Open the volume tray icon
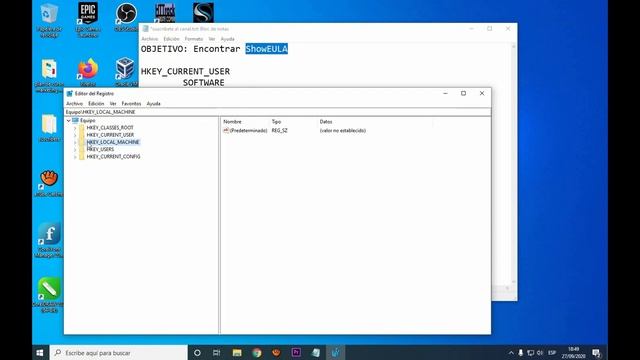This screenshot has height=360, width=640. point(540,353)
